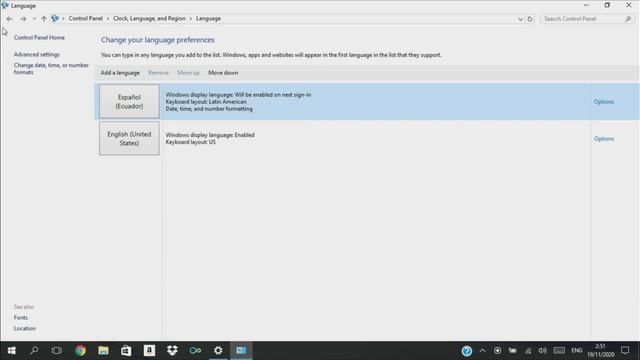Open Fonts under See also
Viewport: 640px width, 360px height.
click(21, 318)
